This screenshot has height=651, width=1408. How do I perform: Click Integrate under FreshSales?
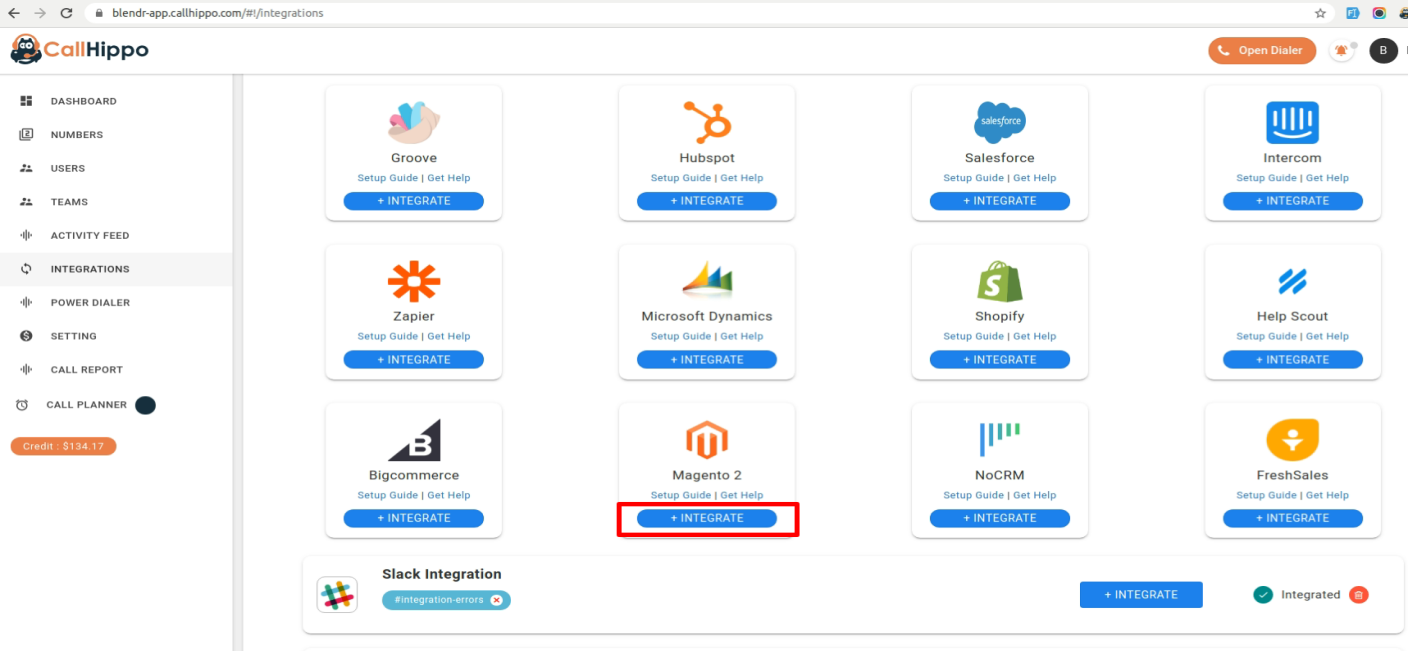click(1292, 518)
